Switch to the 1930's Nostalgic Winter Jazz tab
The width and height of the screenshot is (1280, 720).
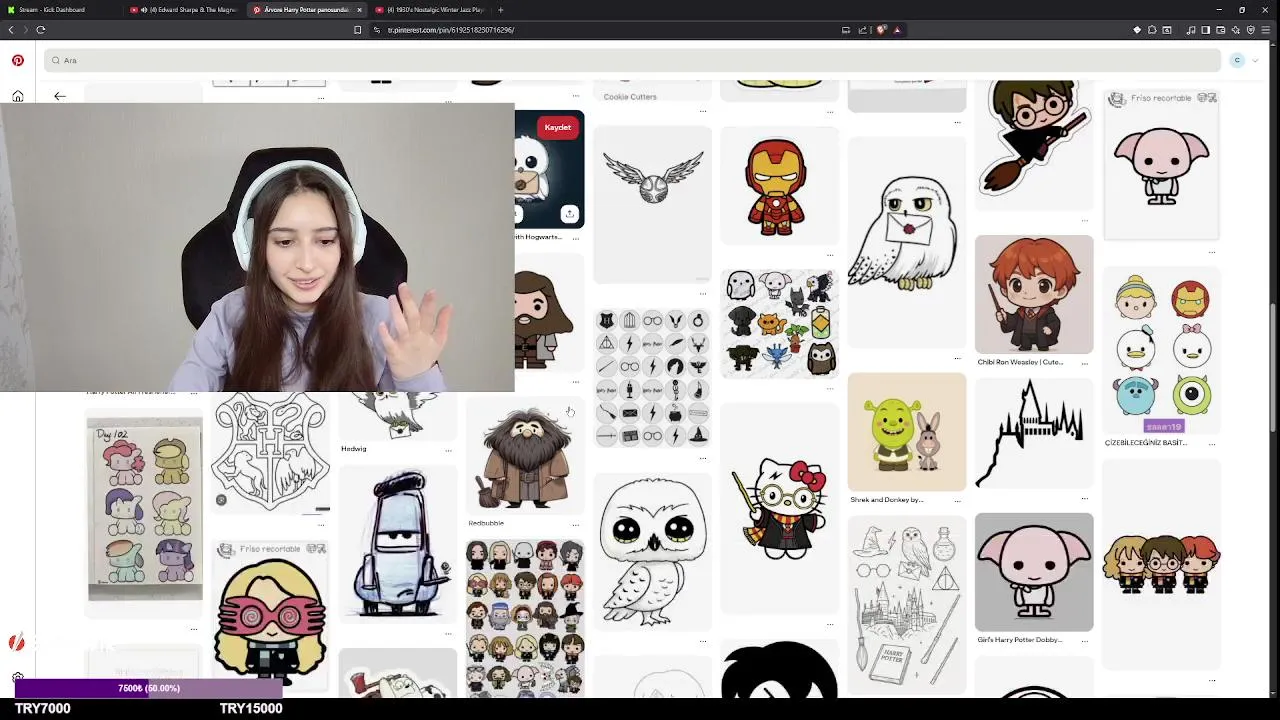point(430,10)
